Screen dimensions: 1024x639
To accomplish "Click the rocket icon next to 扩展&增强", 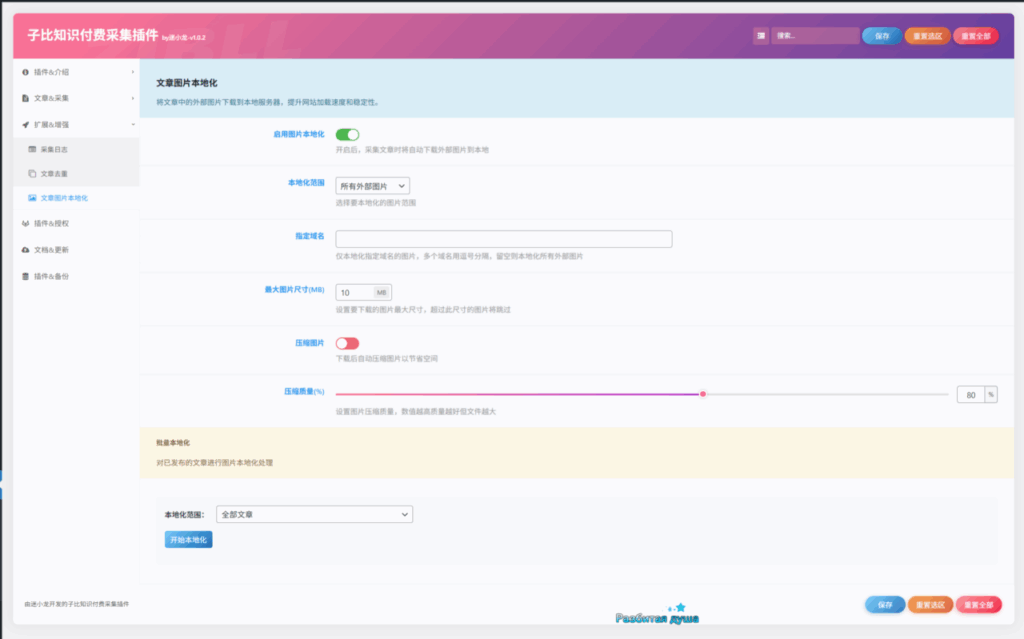I will (x=25, y=125).
